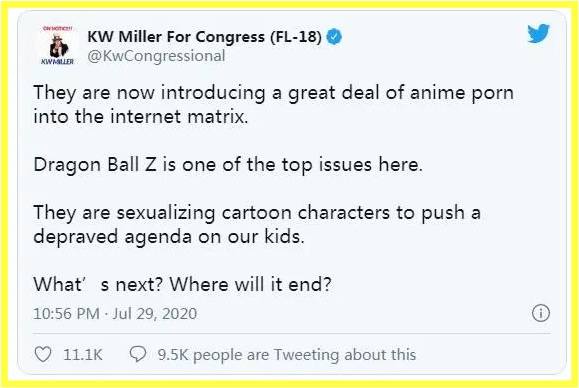Viewport: 579px width, 388px height.
Task: Click 'depraved agenda on our kids' line
Action: pyautogui.click(x=169, y=237)
